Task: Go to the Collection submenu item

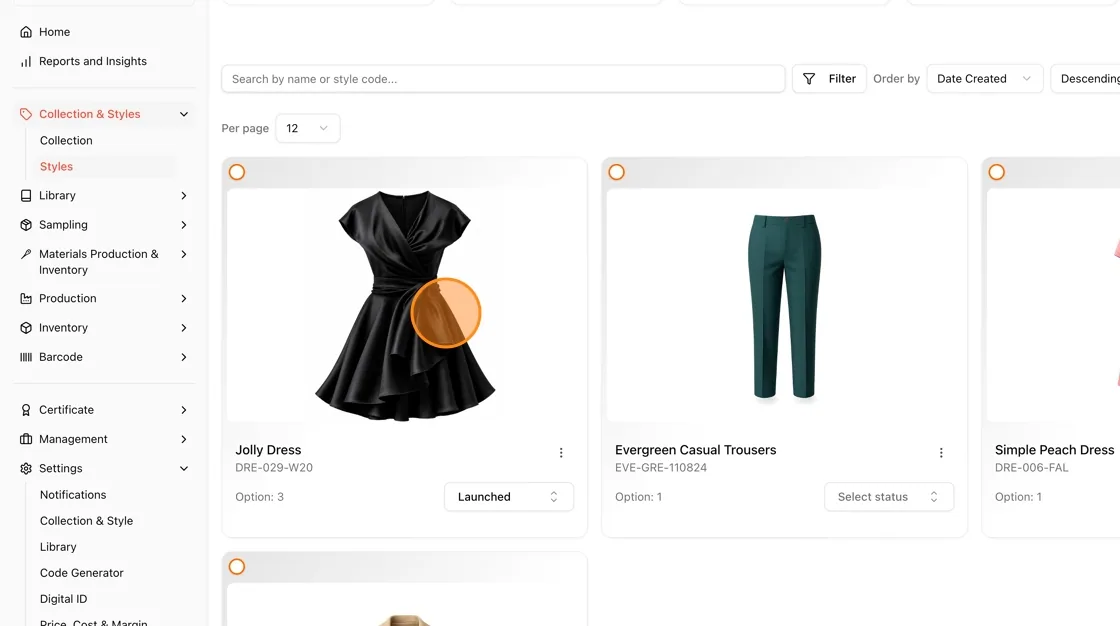Action: (66, 141)
